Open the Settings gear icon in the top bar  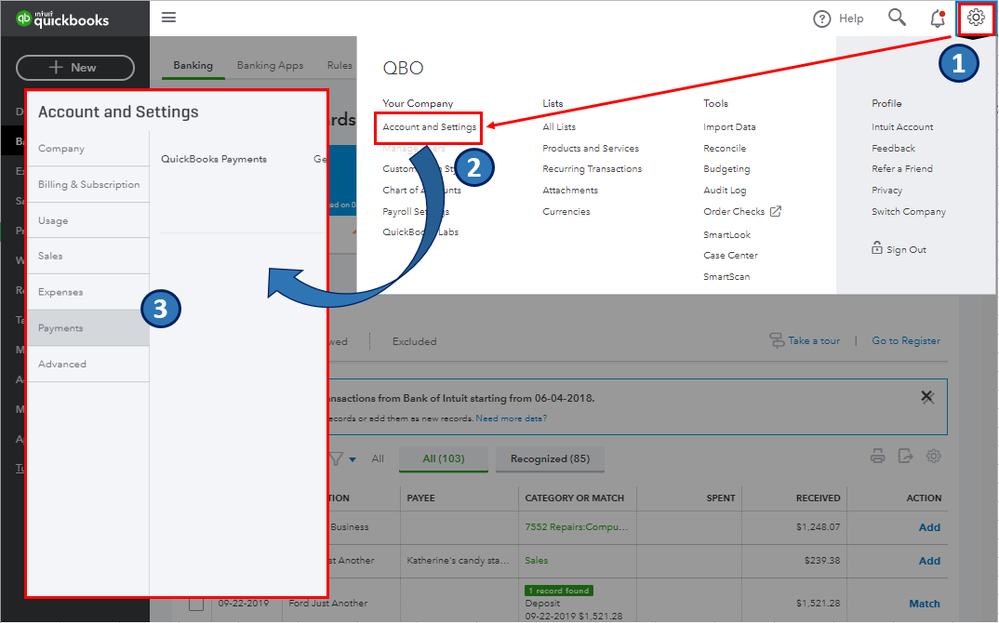tap(974, 18)
